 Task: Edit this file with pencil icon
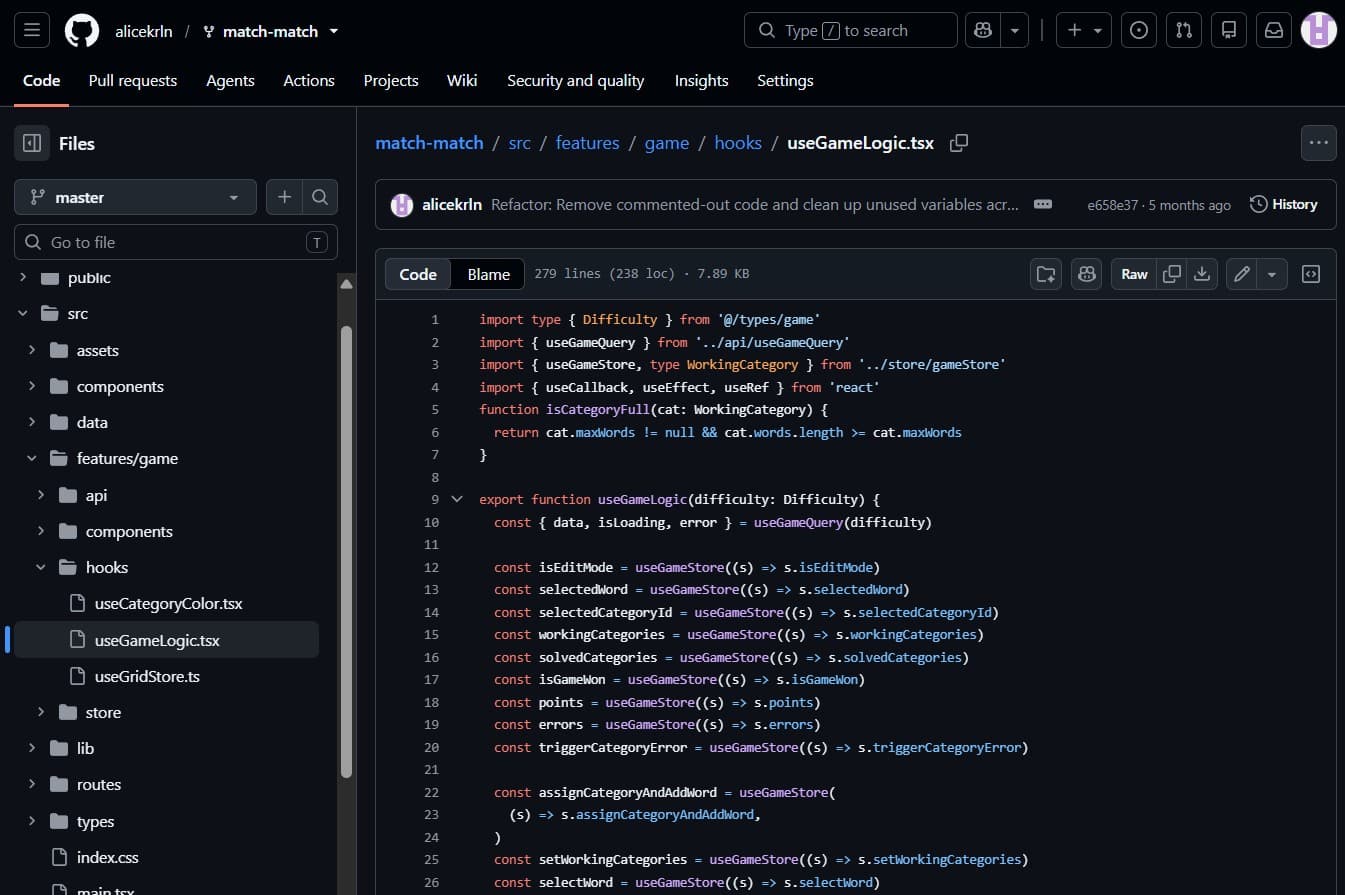coord(1242,274)
